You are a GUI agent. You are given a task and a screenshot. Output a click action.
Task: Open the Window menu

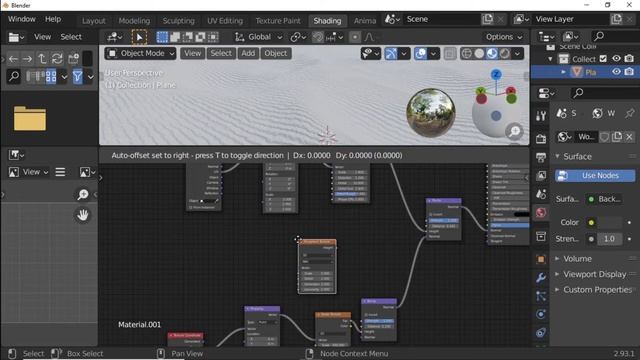pyautogui.click(x=22, y=19)
